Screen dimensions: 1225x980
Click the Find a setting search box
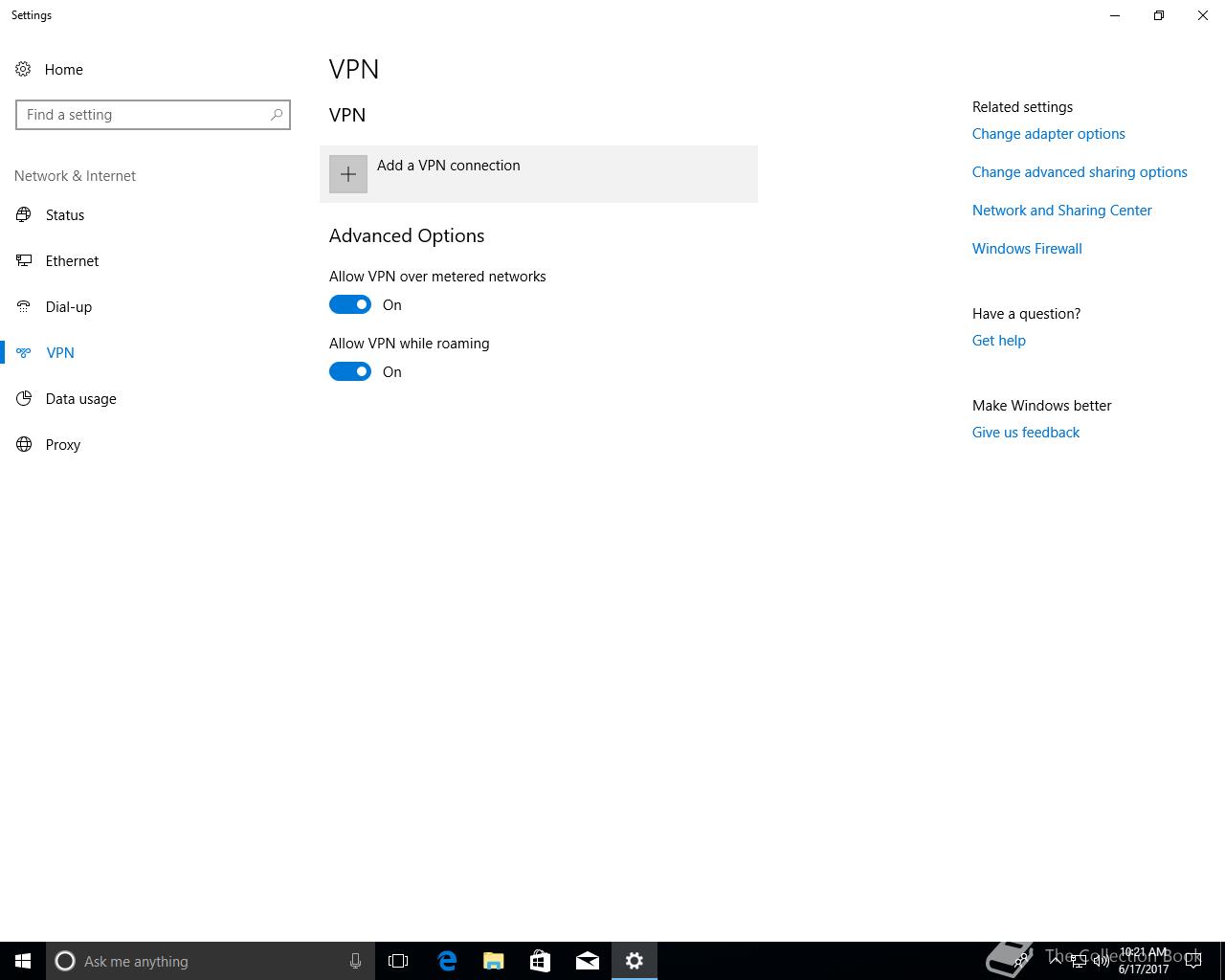tap(153, 115)
